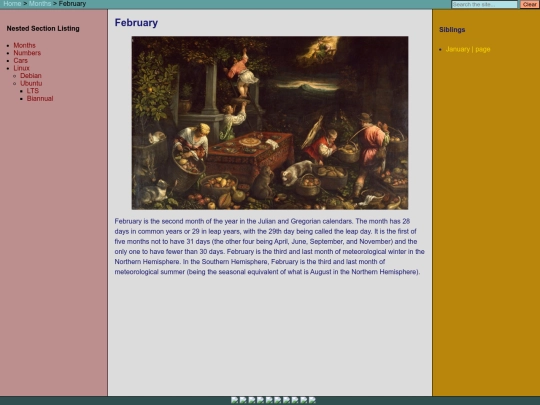The height and width of the screenshot is (405, 540).
Task: Click the 'Nested Section Listing' heading
Action: coord(43,29)
